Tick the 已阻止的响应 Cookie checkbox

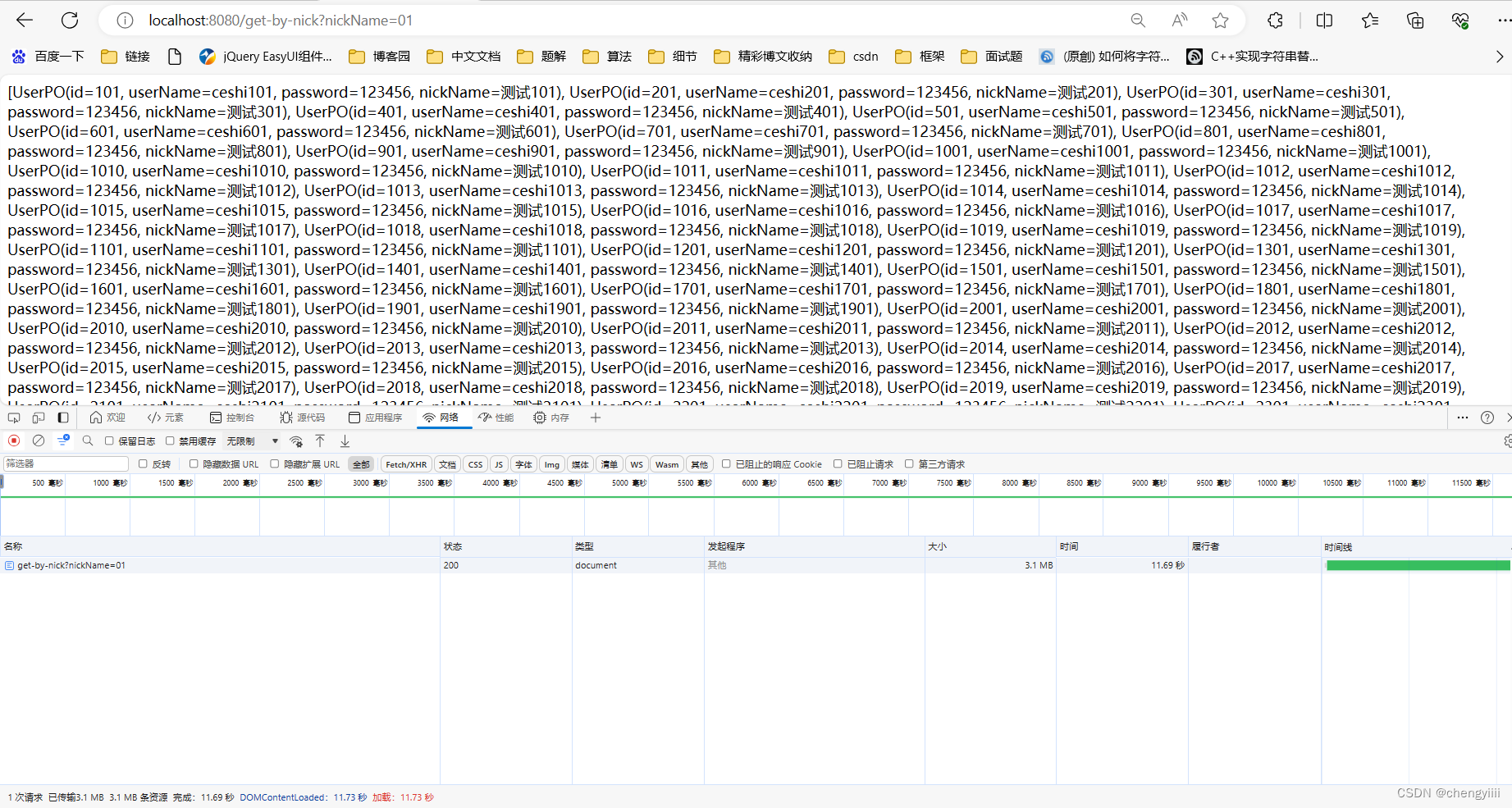click(x=726, y=463)
